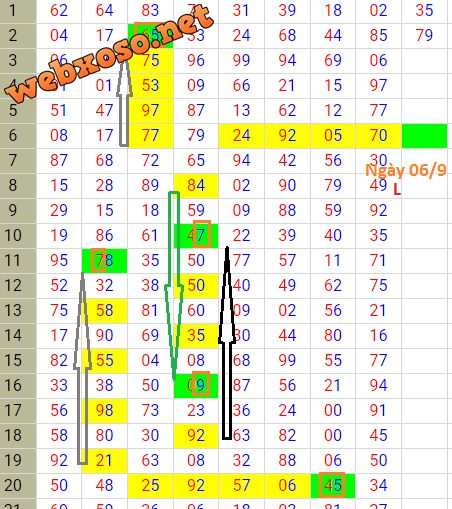
Task: Click the red letter L annotation
Action: (x=397, y=190)
